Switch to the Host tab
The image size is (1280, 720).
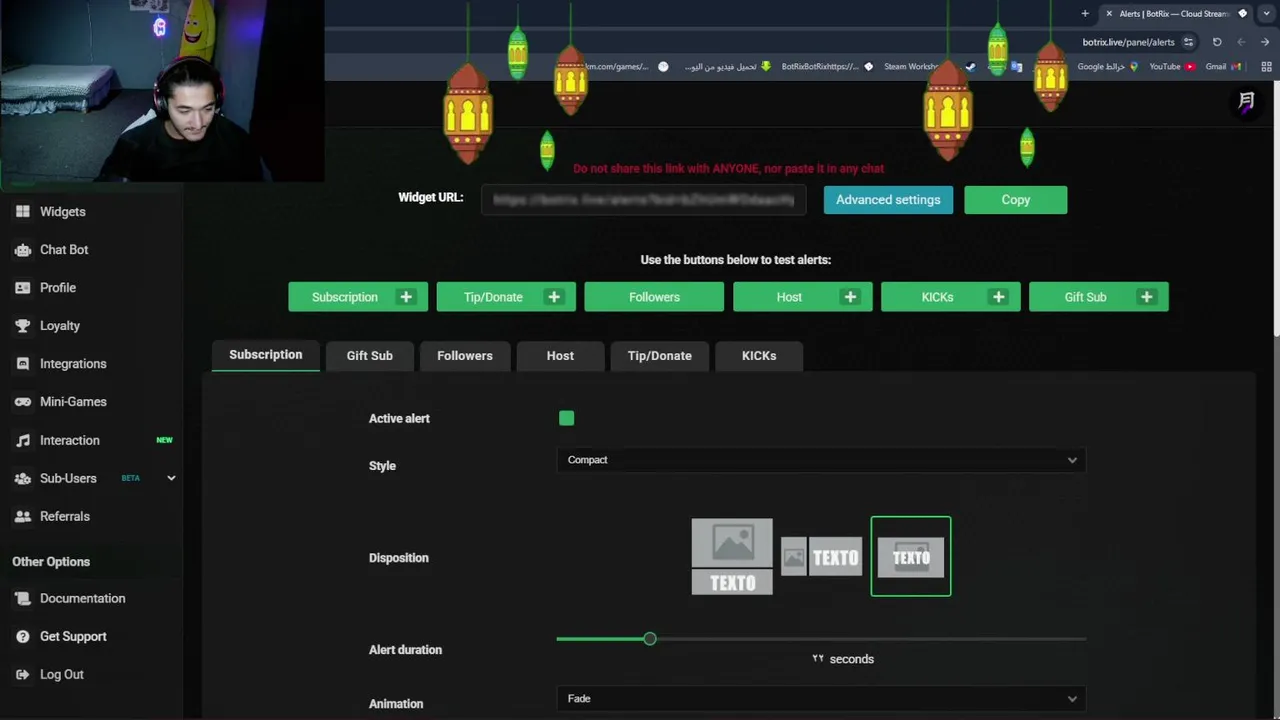(x=560, y=356)
